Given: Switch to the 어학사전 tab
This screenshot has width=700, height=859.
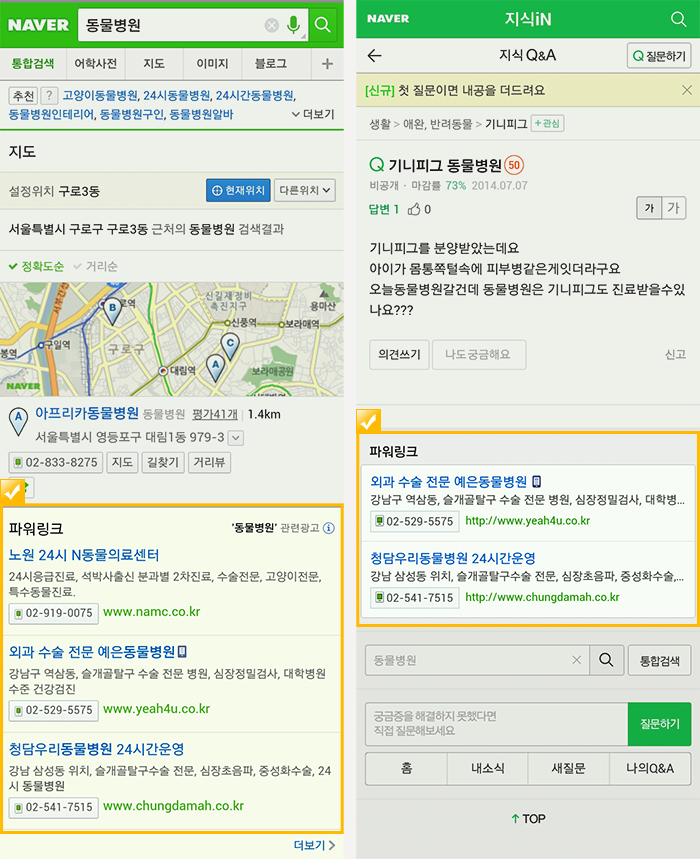Looking at the screenshot, I should coord(96,64).
